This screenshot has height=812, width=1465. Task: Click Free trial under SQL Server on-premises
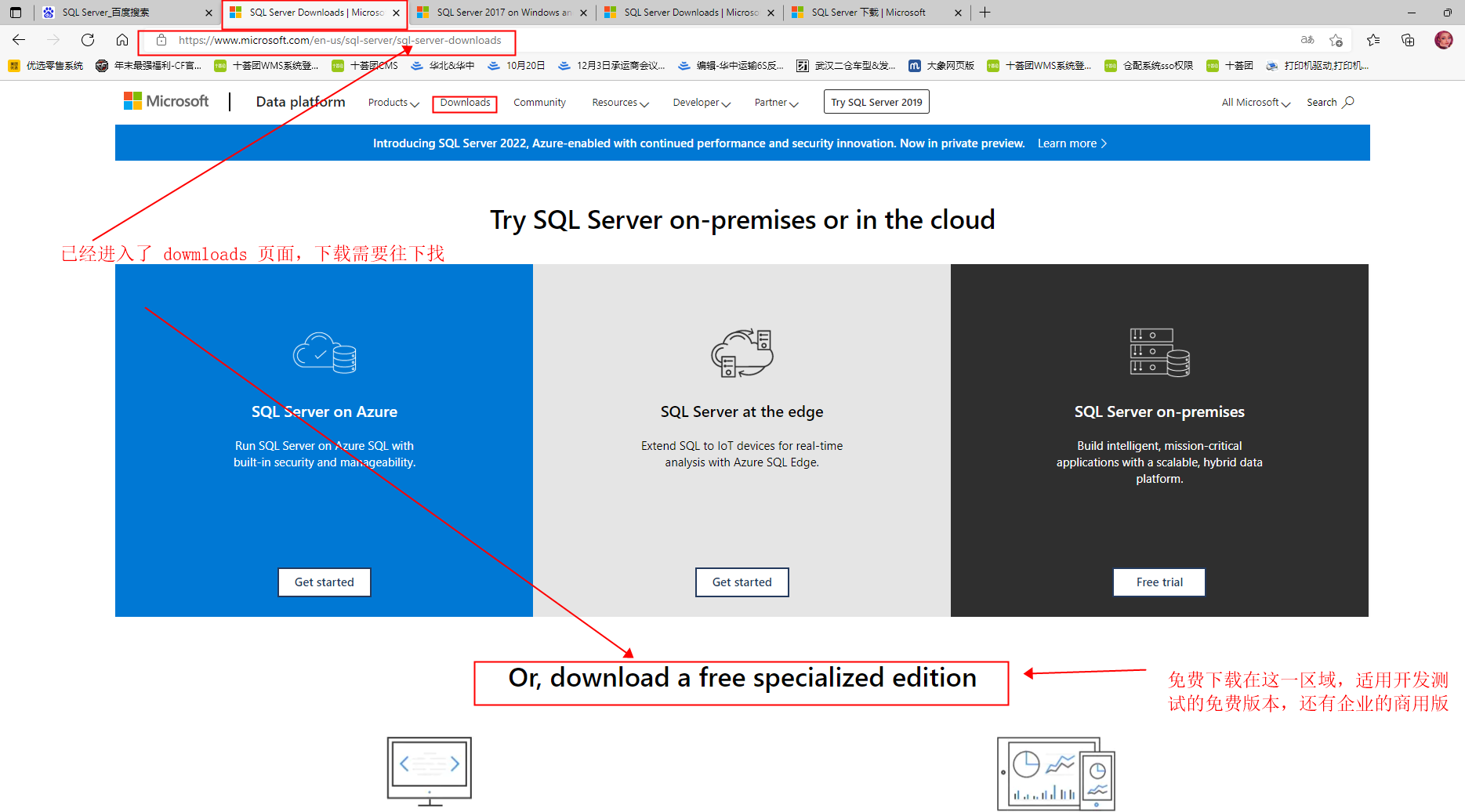[1159, 582]
